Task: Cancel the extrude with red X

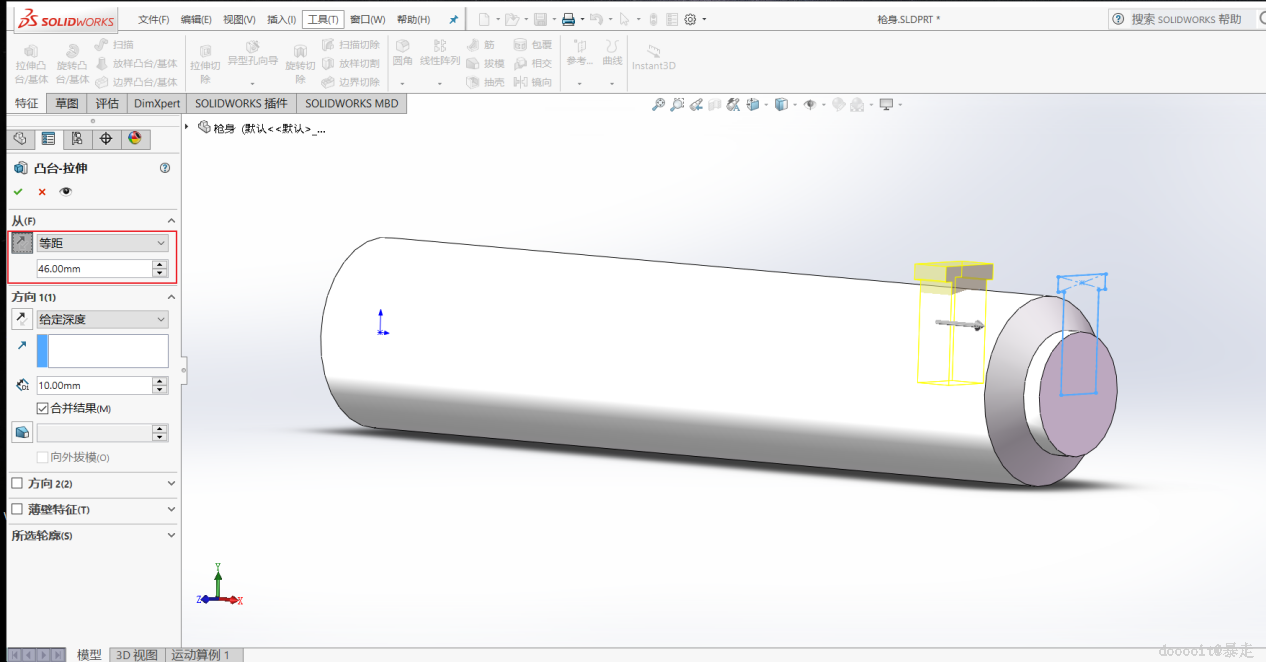Action: (42, 192)
